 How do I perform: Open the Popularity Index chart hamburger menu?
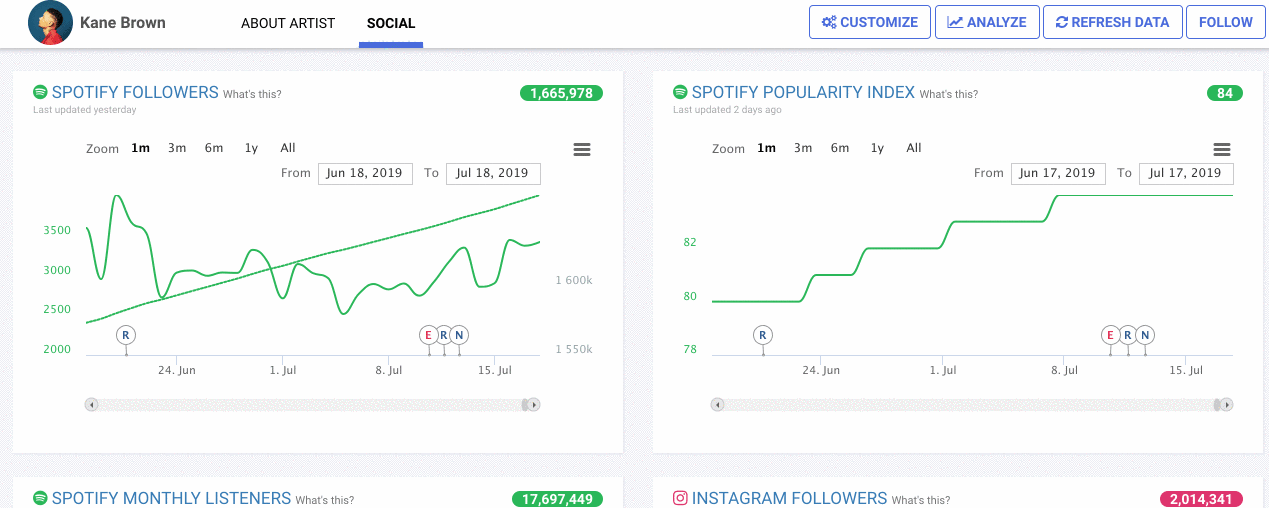(x=1221, y=150)
